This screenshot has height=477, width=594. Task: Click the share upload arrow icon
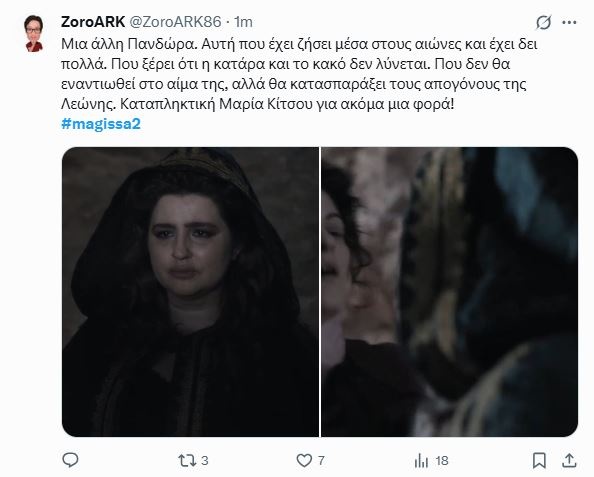pos(569,461)
